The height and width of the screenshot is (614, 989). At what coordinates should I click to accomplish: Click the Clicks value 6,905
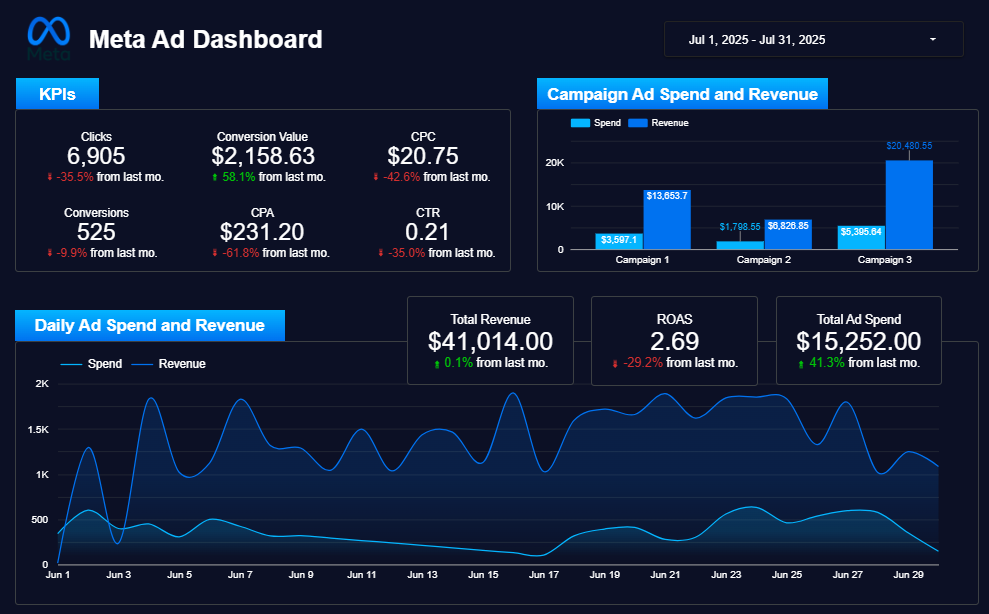click(96, 156)
